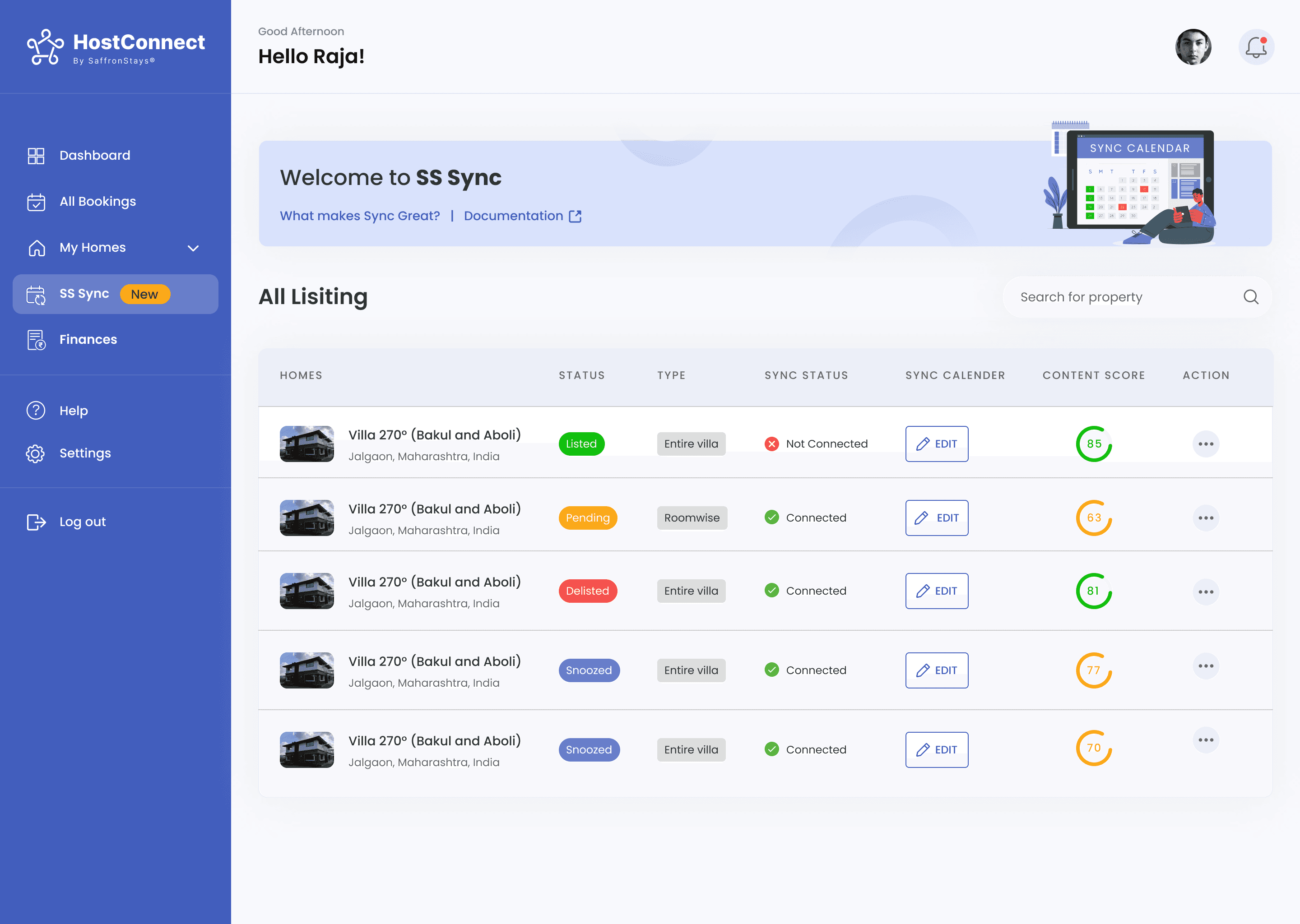Click the notification bell icon
Image resolution: width=1300 pixels, height=924 pixels.
[1256, 47]
